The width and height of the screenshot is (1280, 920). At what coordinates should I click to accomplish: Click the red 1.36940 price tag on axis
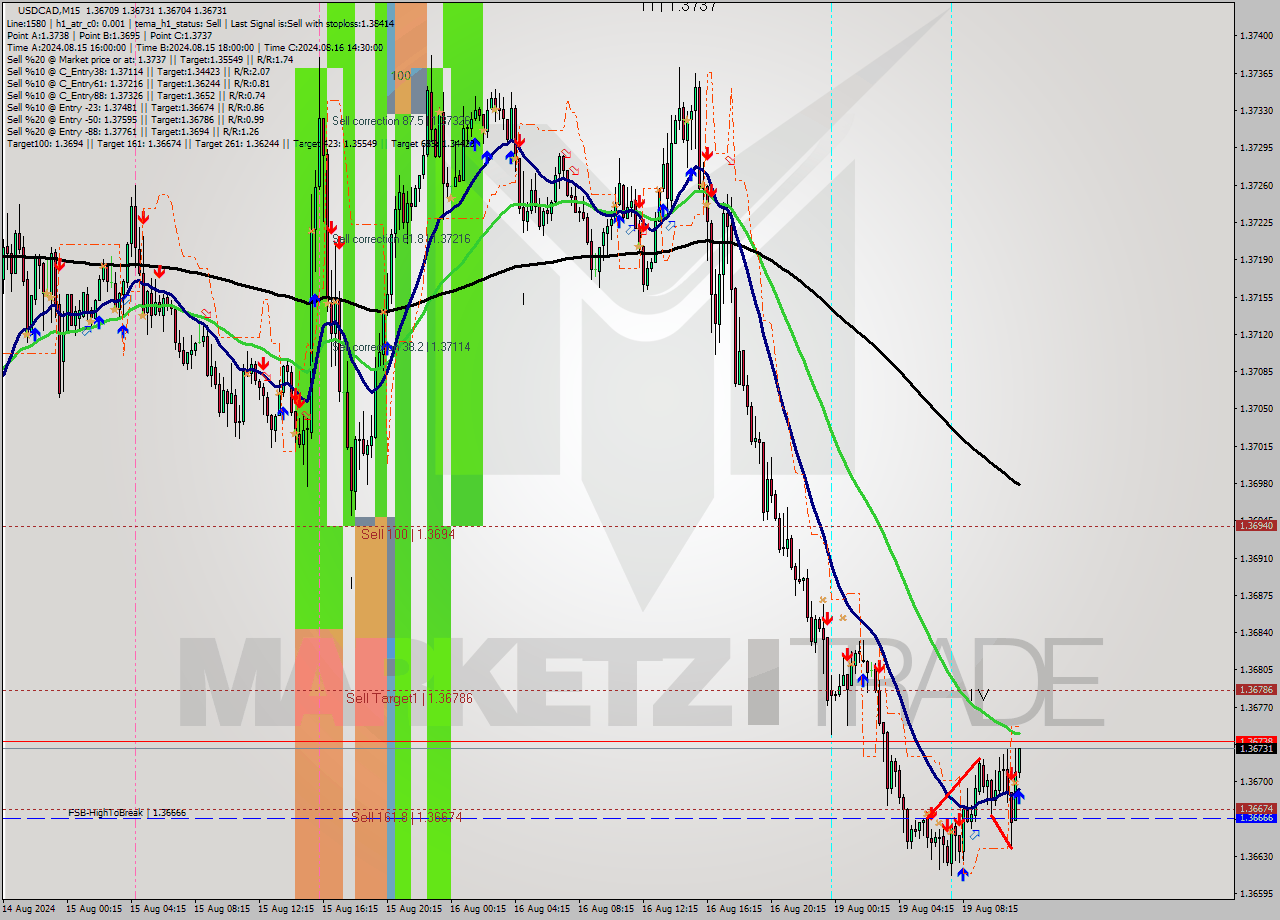(1255, 525)
